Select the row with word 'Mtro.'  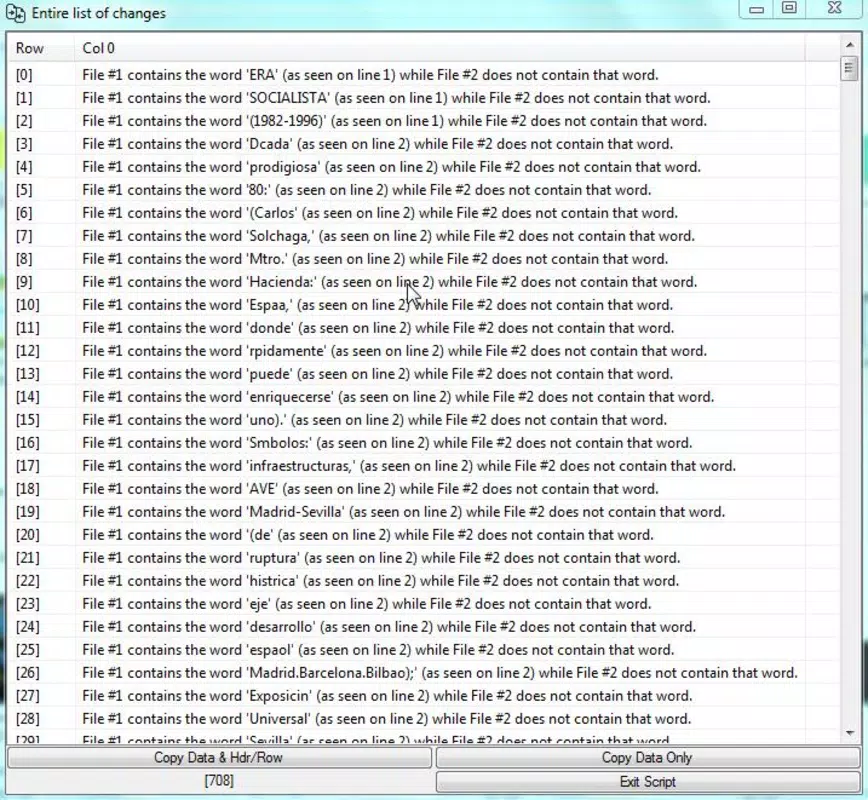coord(424,259)
